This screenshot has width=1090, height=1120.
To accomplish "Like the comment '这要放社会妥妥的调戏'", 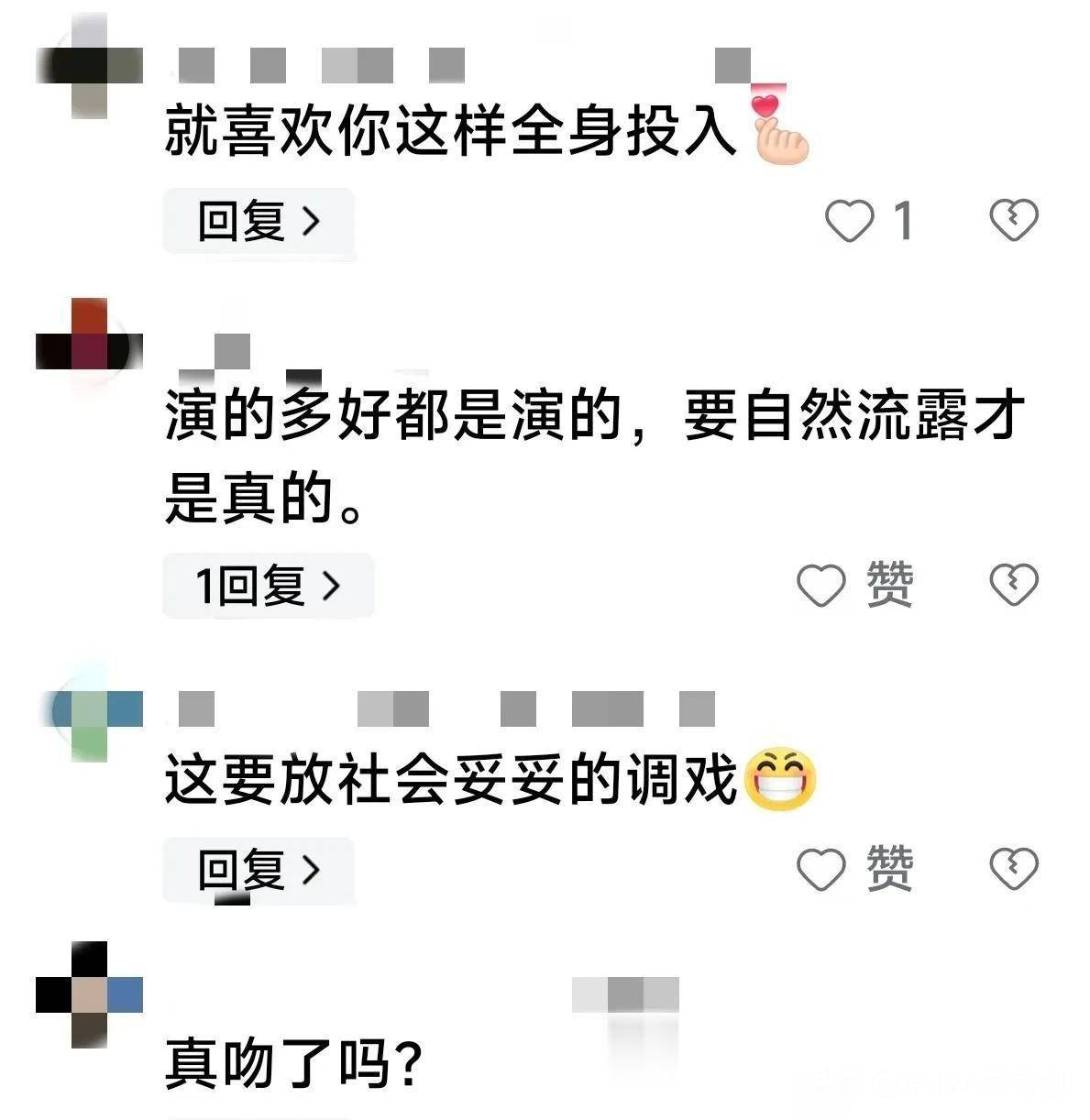I will pyautogui.click(x=821, y=869).
